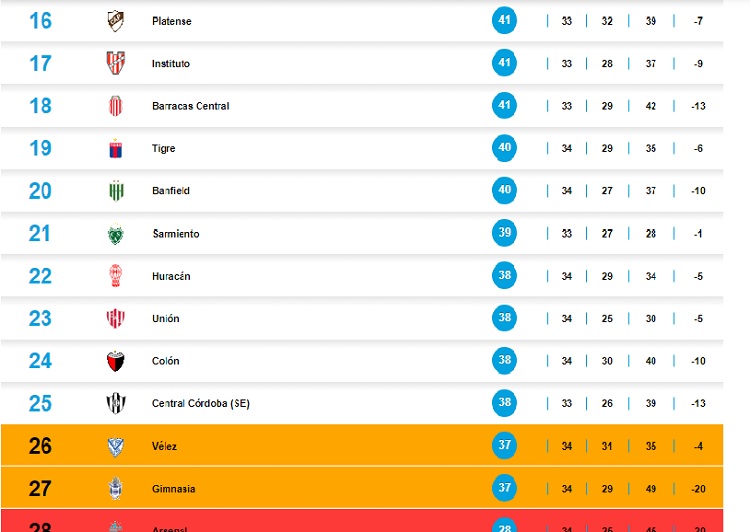Click the Banfield club crest

point(115,191)
